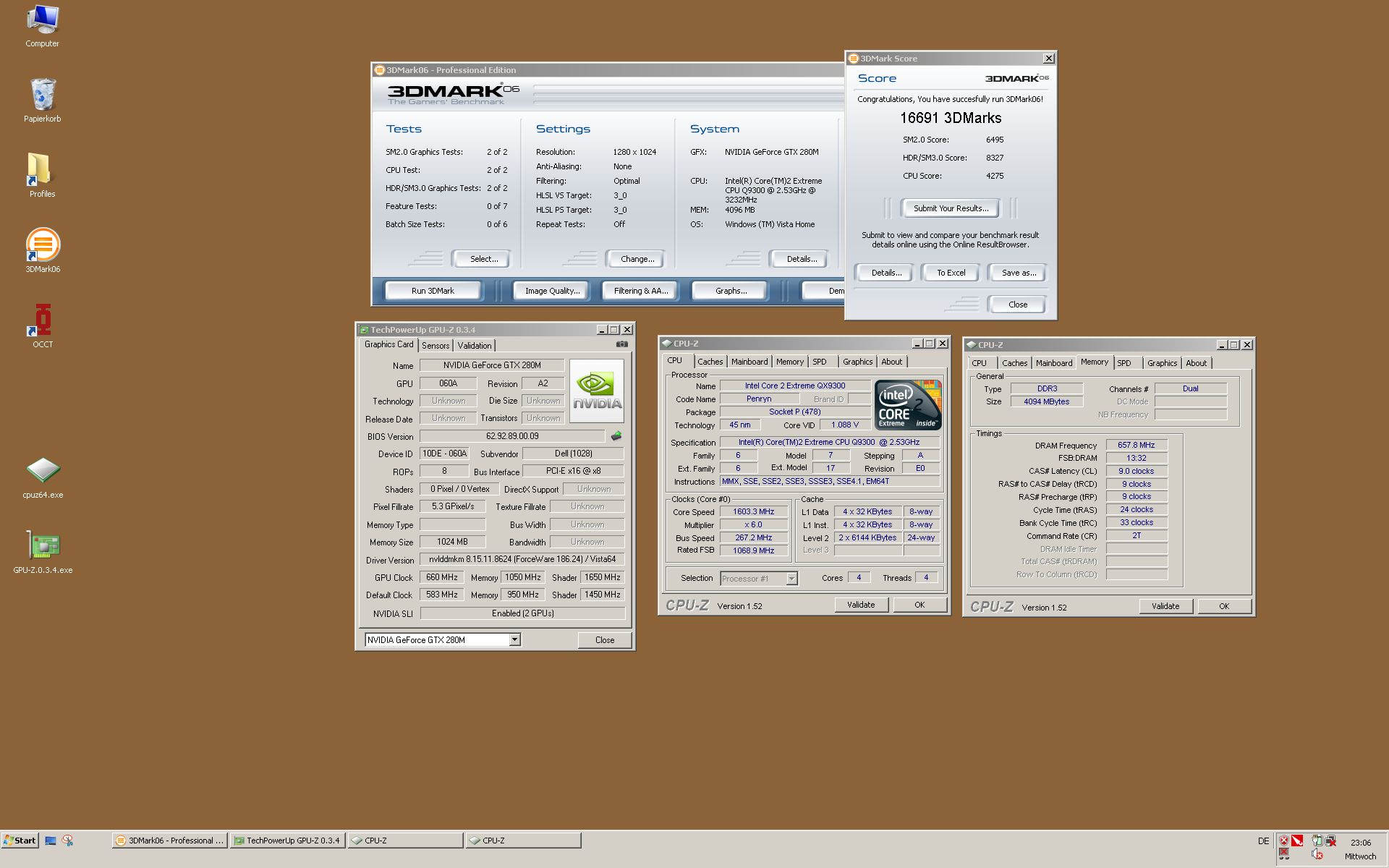Click the Start button

pyautogui.click(x=20, y=841)
